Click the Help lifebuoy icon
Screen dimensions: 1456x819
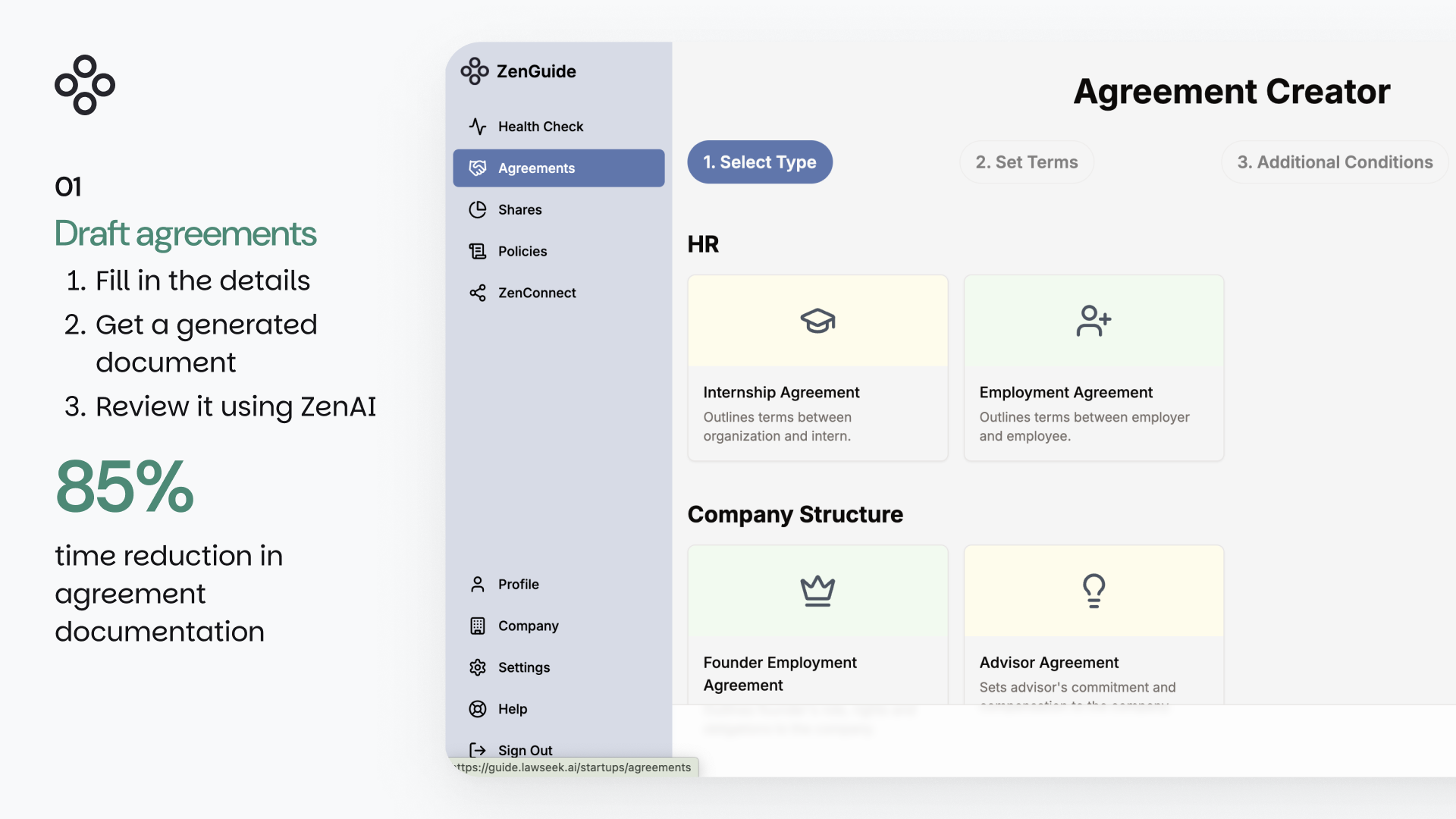477,709
